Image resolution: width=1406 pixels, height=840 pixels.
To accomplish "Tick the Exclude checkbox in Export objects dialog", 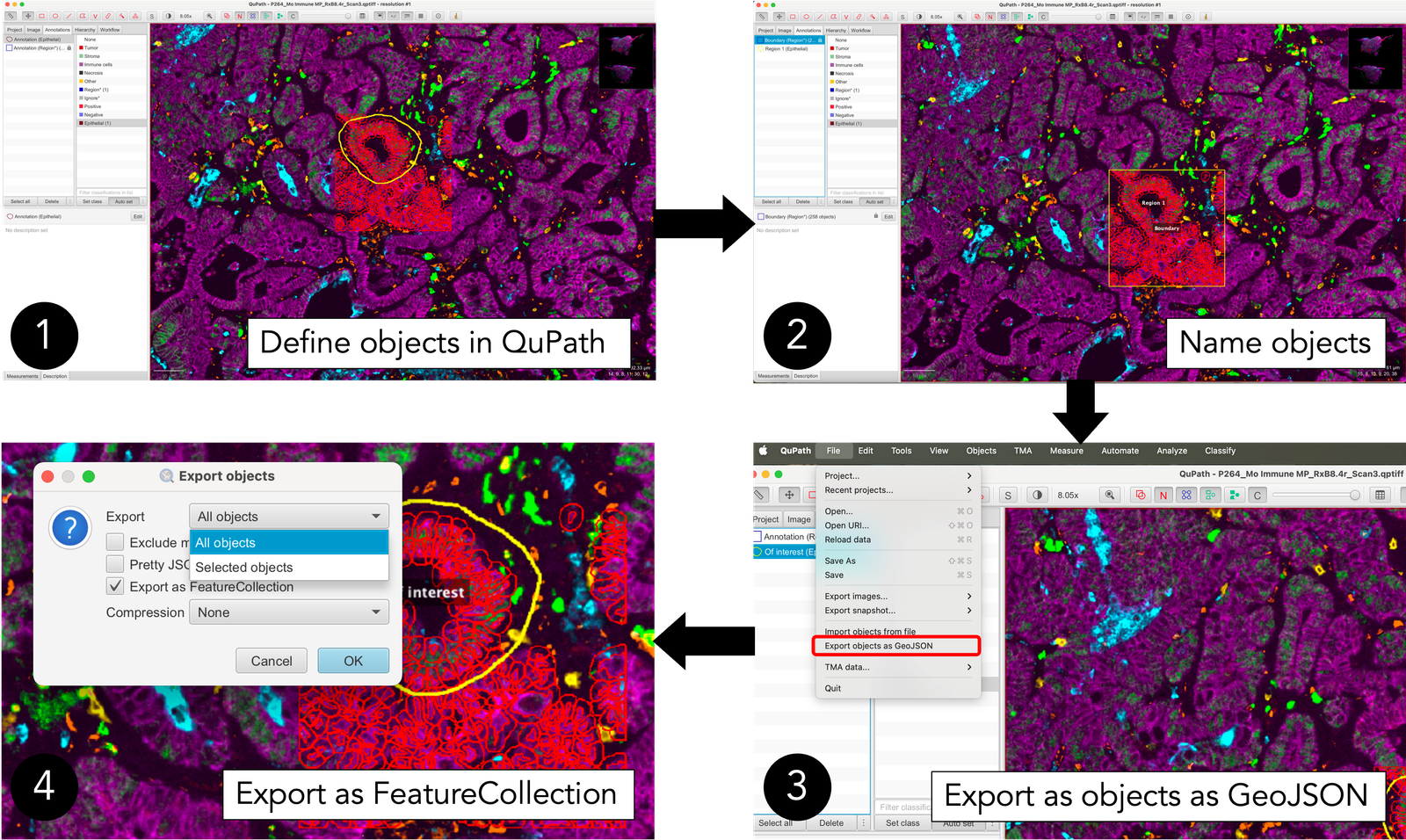I will click(115, 542).
